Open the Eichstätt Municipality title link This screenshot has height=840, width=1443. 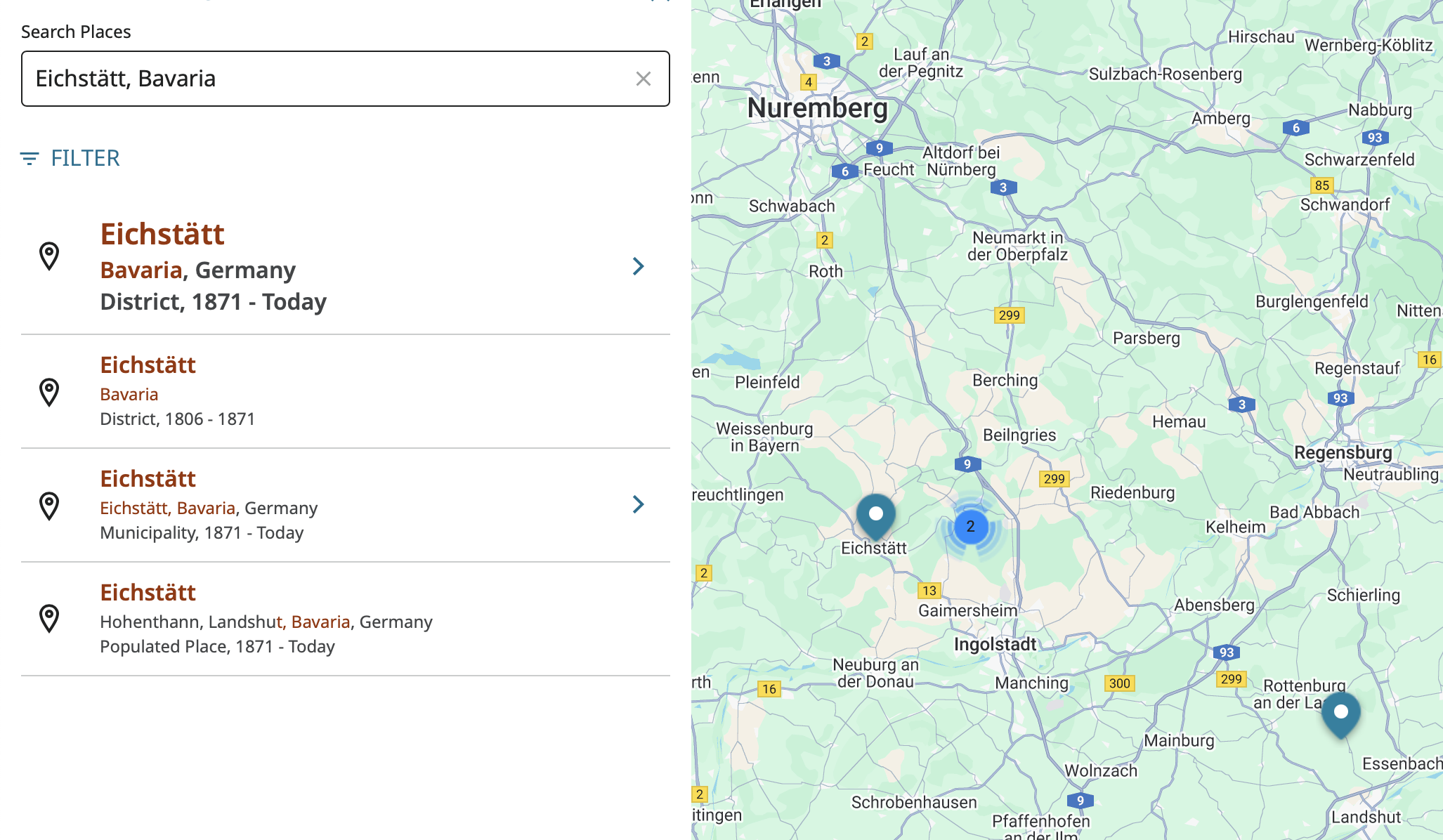148,479
